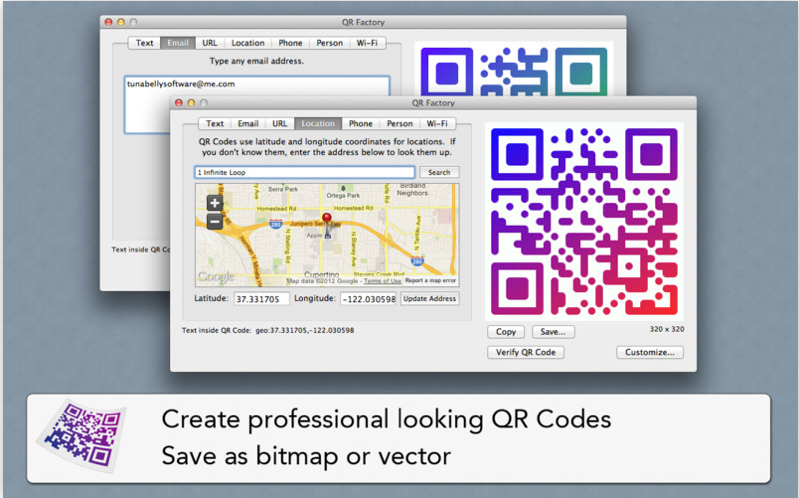Click Report a map error link
Viewport: 799px width, 498px height.
431,280
